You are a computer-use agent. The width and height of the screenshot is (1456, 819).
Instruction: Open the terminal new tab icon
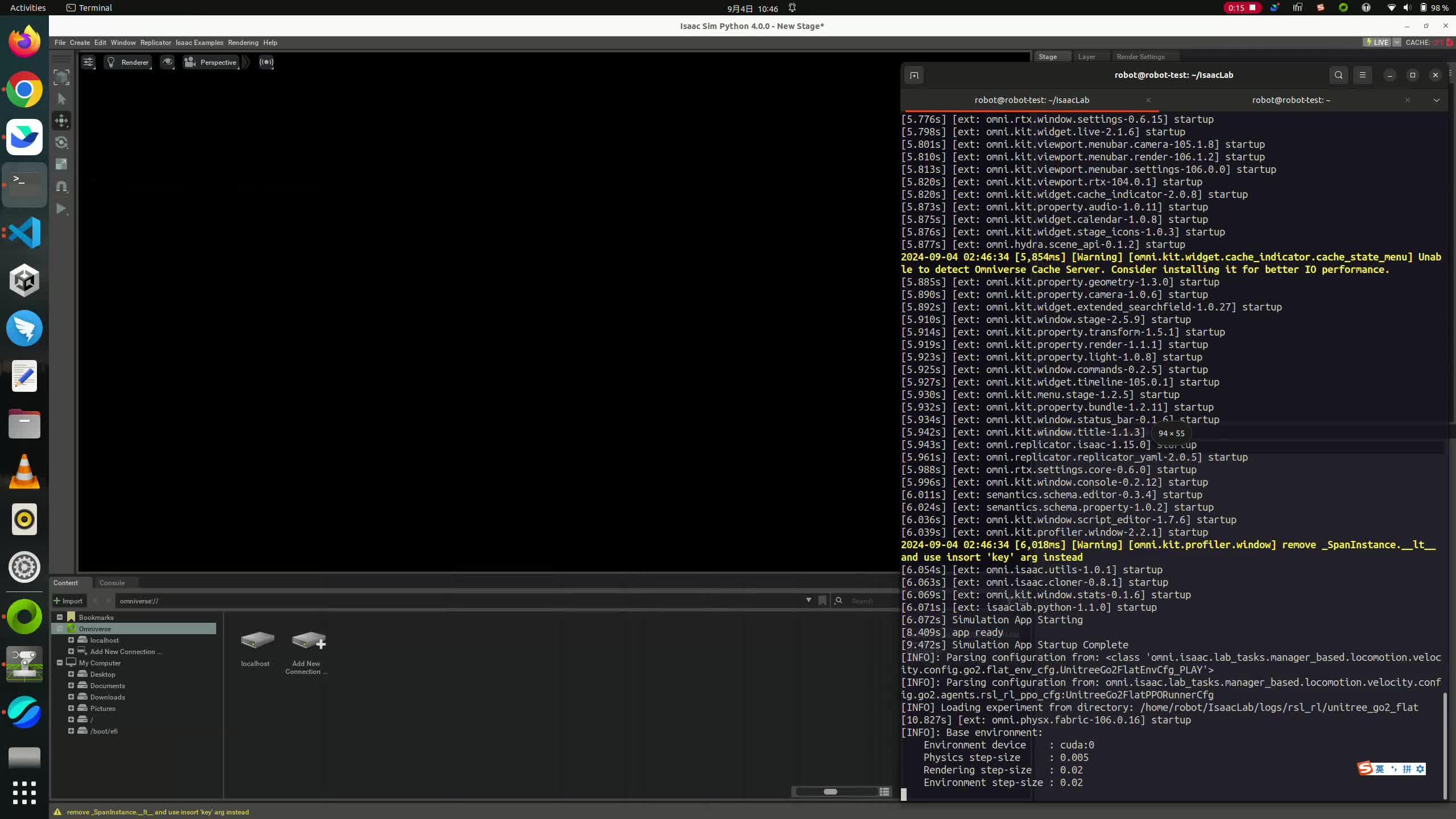tap(914, 75)
